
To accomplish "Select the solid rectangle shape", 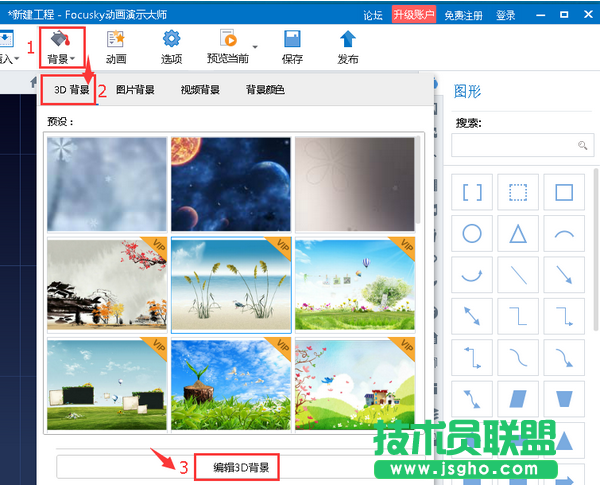I will point(564,192).
